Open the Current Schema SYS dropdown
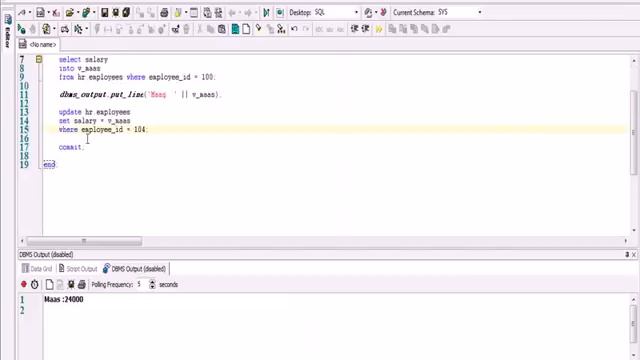Viewport: 640px width, 360px height. click(480, 13)
